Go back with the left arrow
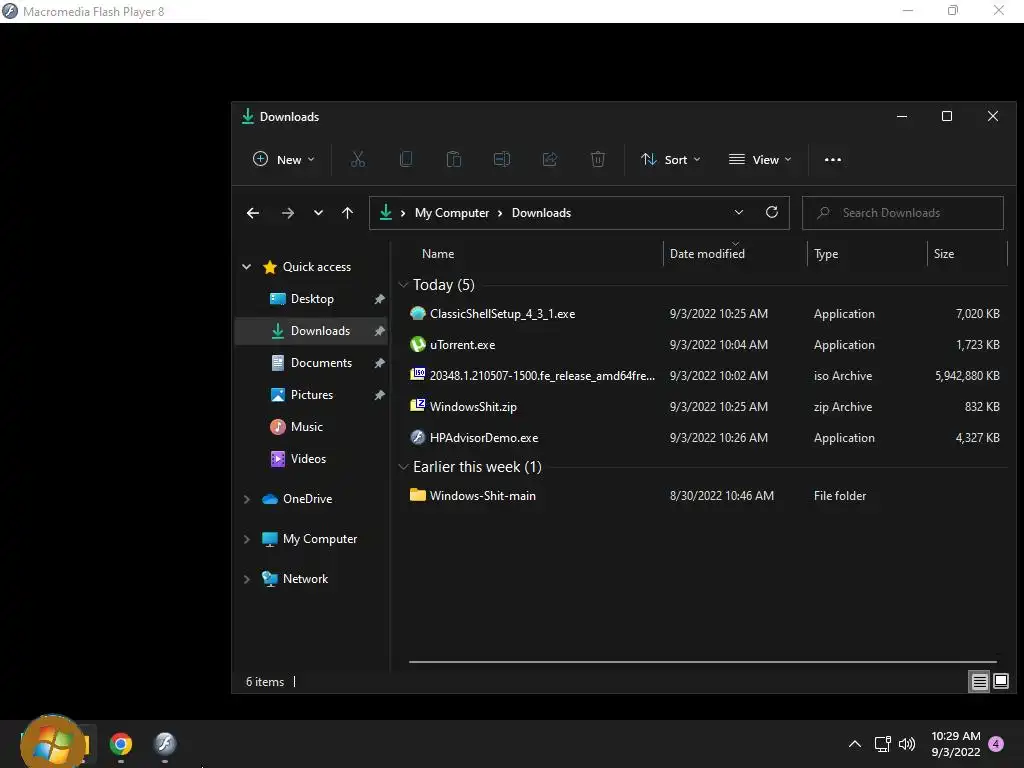1024x768 pixels. point(253,213)
